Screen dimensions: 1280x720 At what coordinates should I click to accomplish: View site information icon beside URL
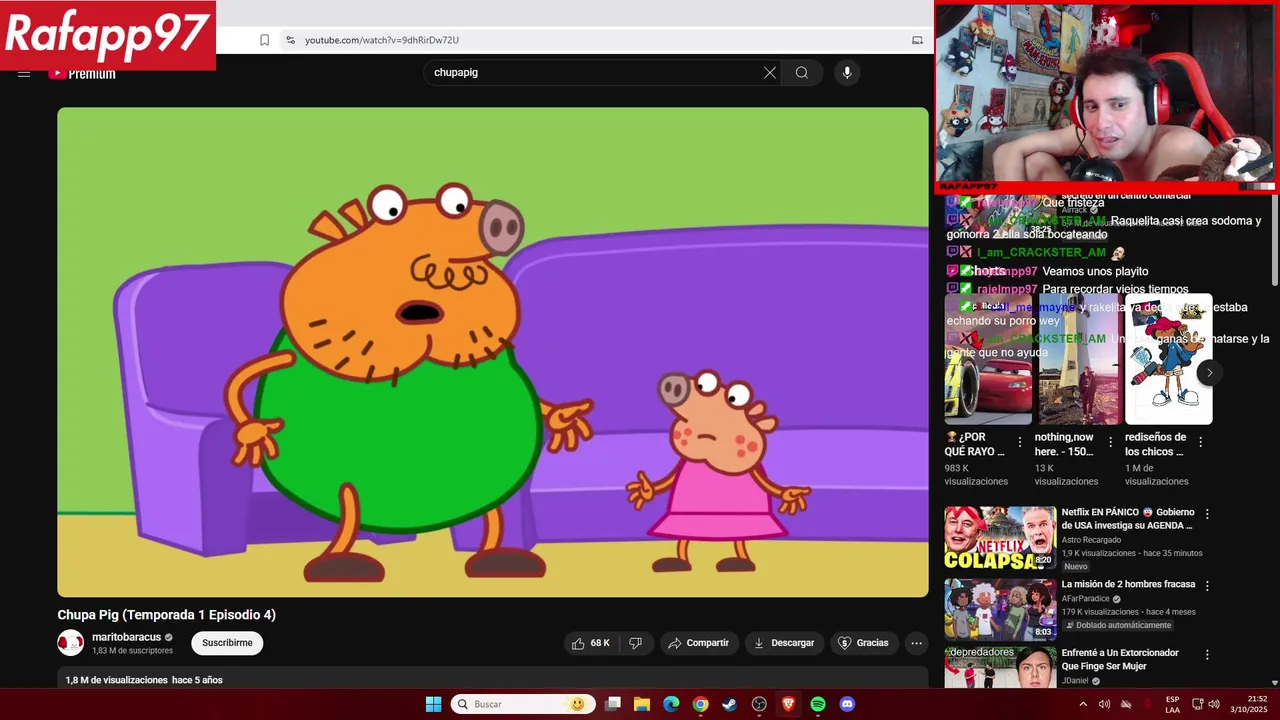tap(290, 40)
